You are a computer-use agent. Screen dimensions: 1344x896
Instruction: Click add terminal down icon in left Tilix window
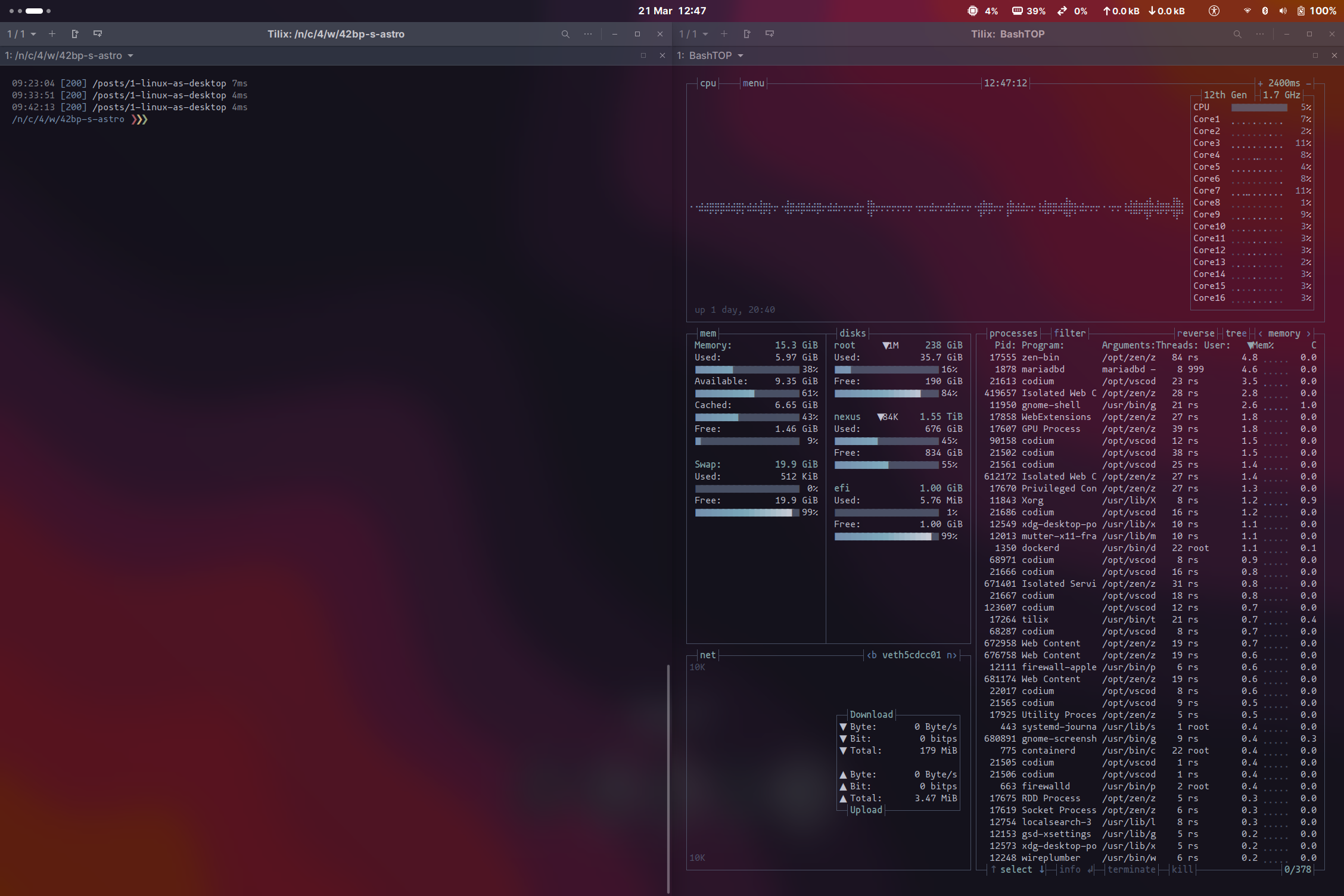pyautogui.click(x=98, y=34)
